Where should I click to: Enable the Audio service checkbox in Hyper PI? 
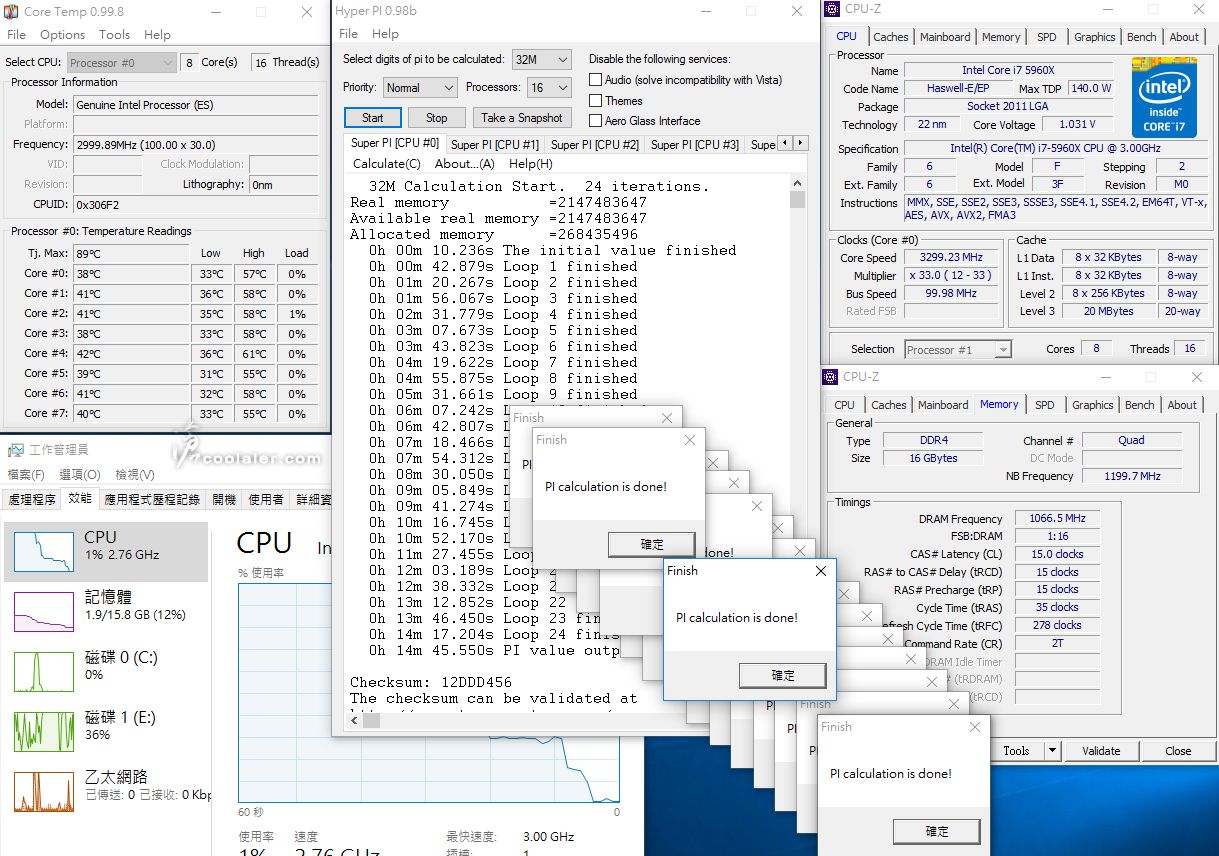596,80
